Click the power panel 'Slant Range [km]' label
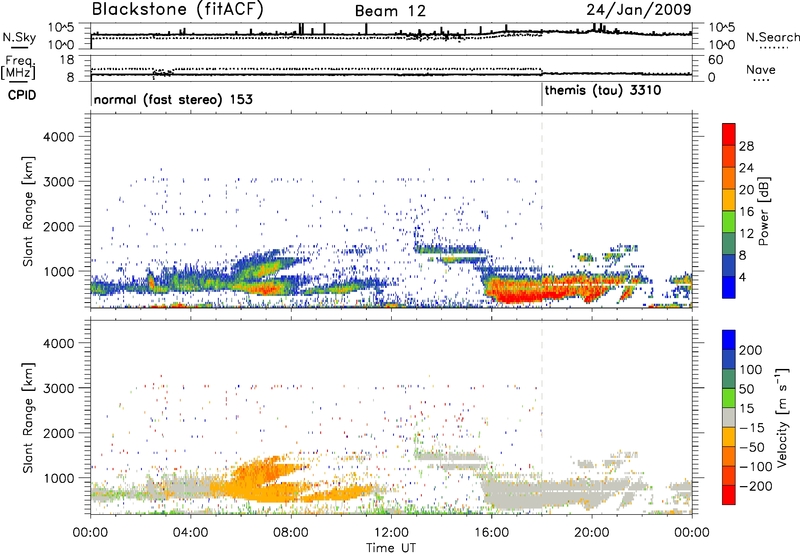 click(x=28, y=211)
